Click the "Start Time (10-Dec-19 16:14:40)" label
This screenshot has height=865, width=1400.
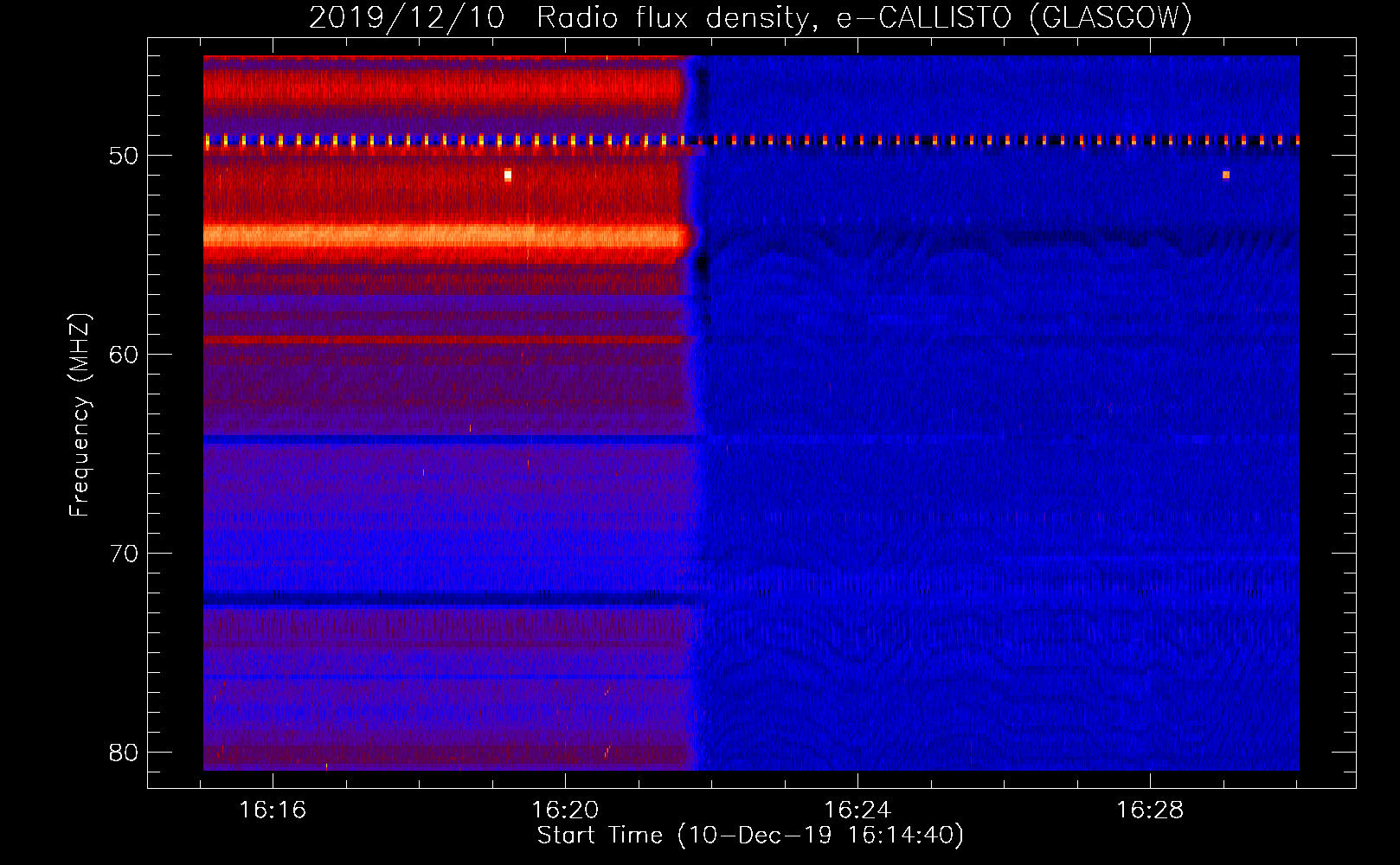pos(750,836)
